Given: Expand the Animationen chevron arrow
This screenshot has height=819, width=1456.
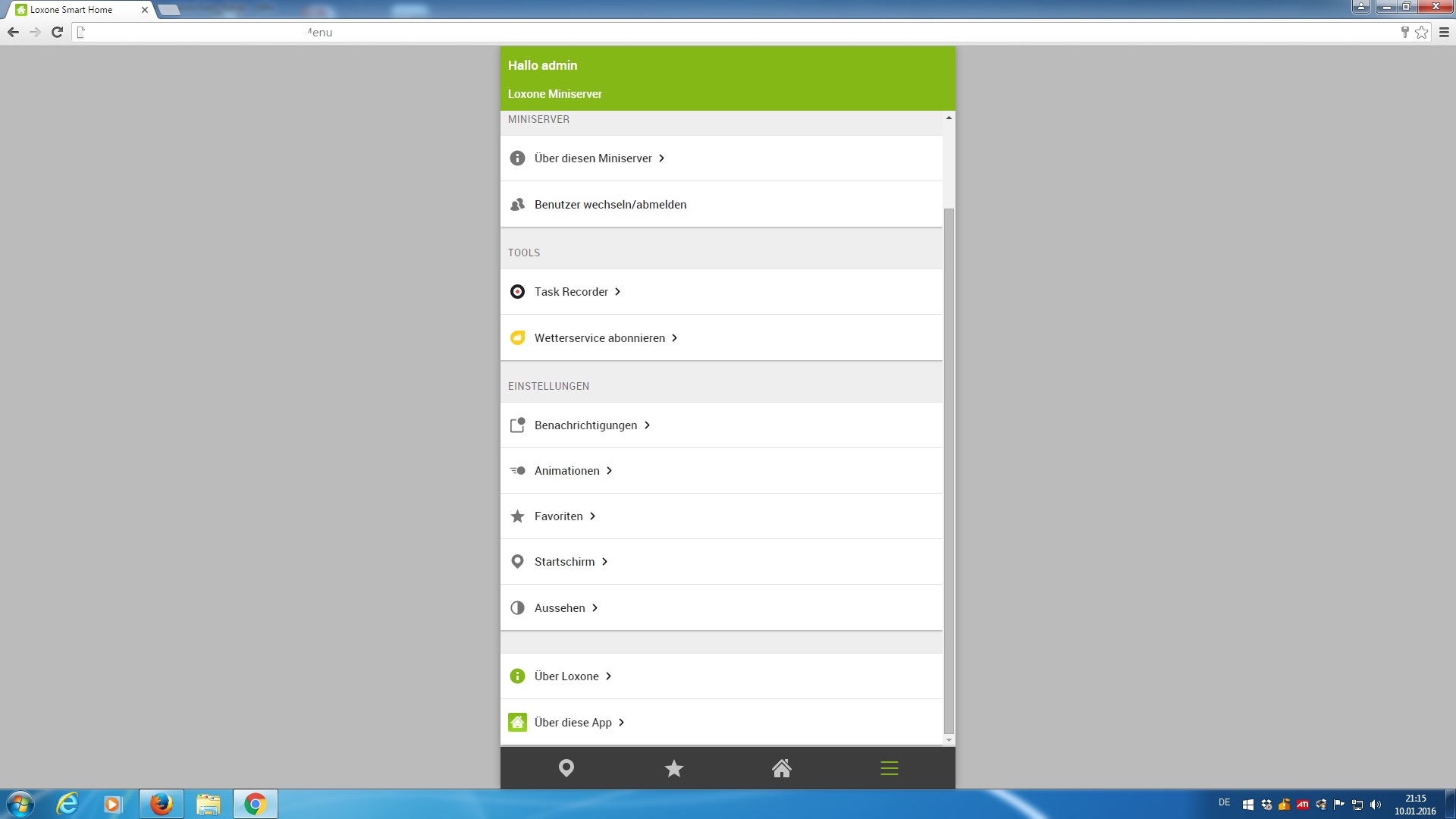Looking at the screenshot, I should pos(609,471).
